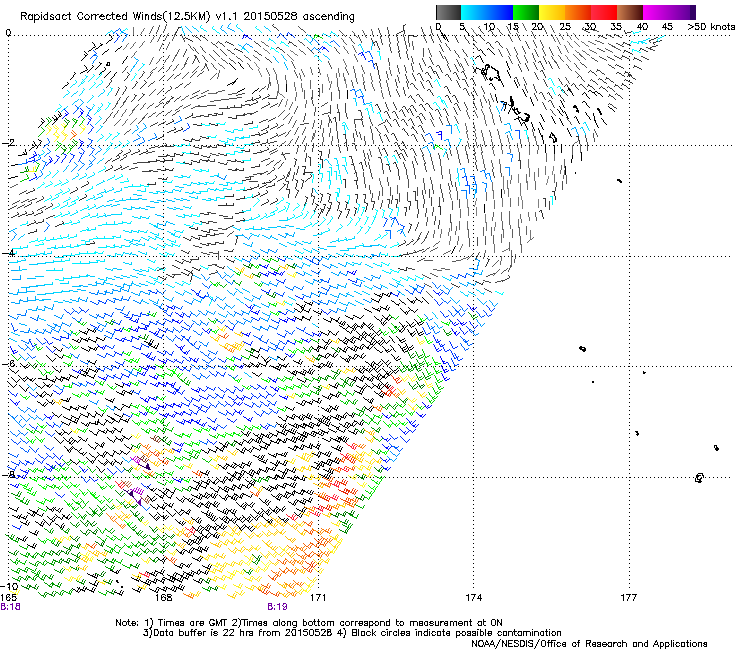Click the gray 0-5 knots color swatch

click(449, 12)
